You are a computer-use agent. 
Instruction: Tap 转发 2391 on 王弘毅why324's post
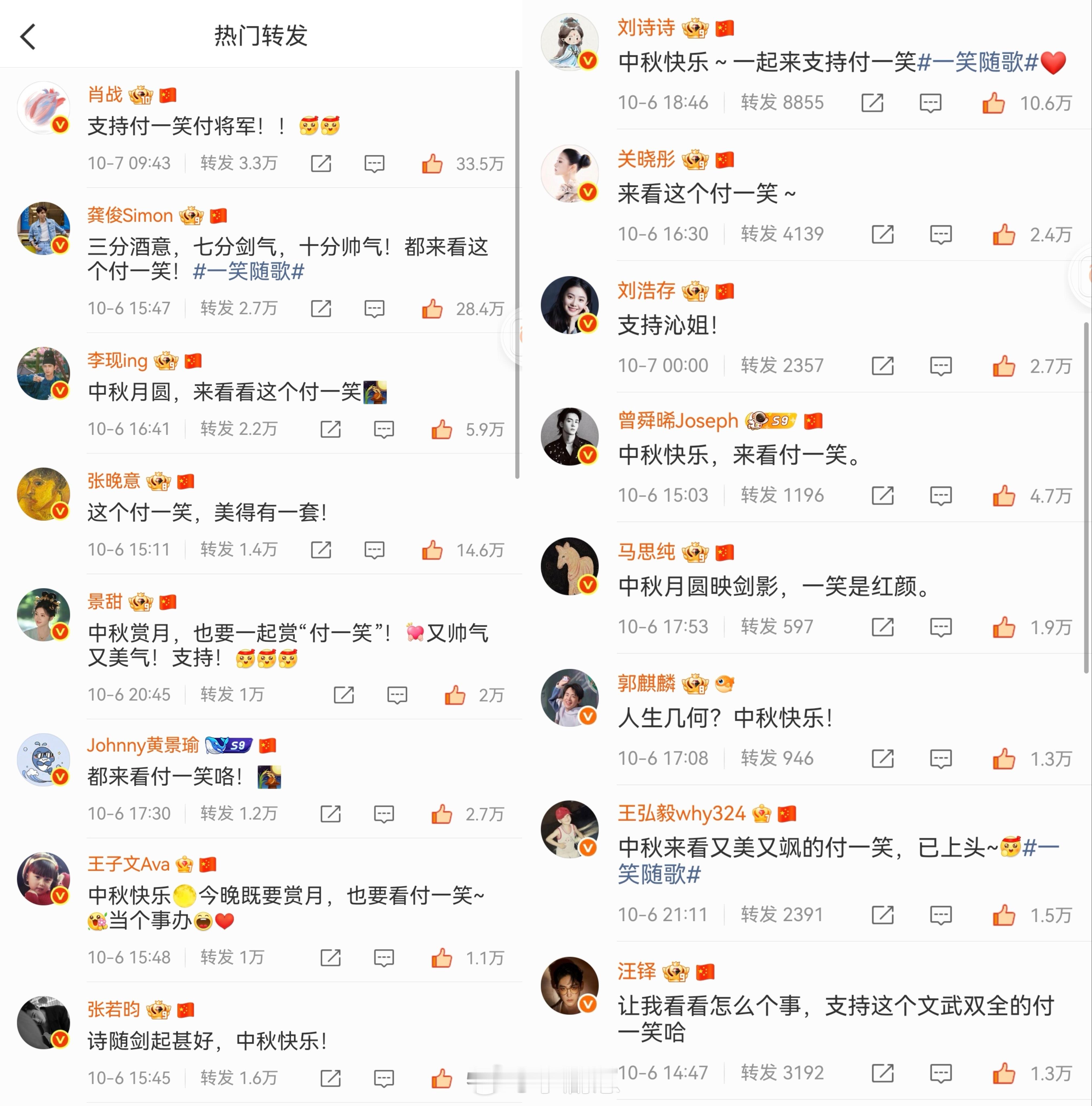pos(782,915)
